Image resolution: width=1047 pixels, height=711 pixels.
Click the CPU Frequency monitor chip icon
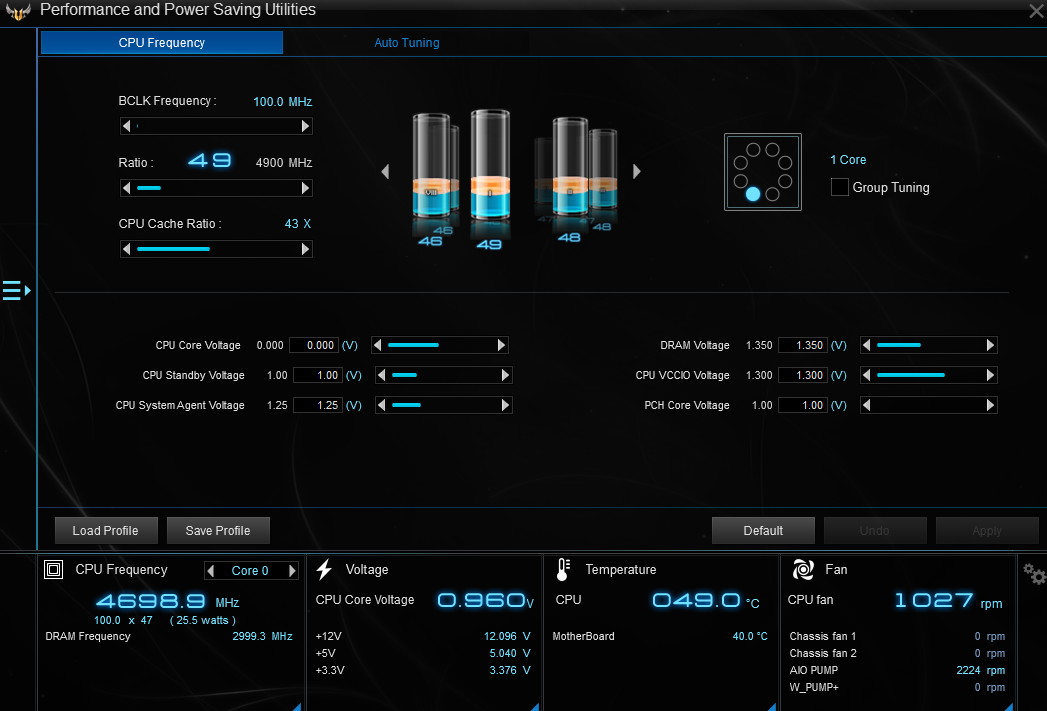[x=53, y=569]
